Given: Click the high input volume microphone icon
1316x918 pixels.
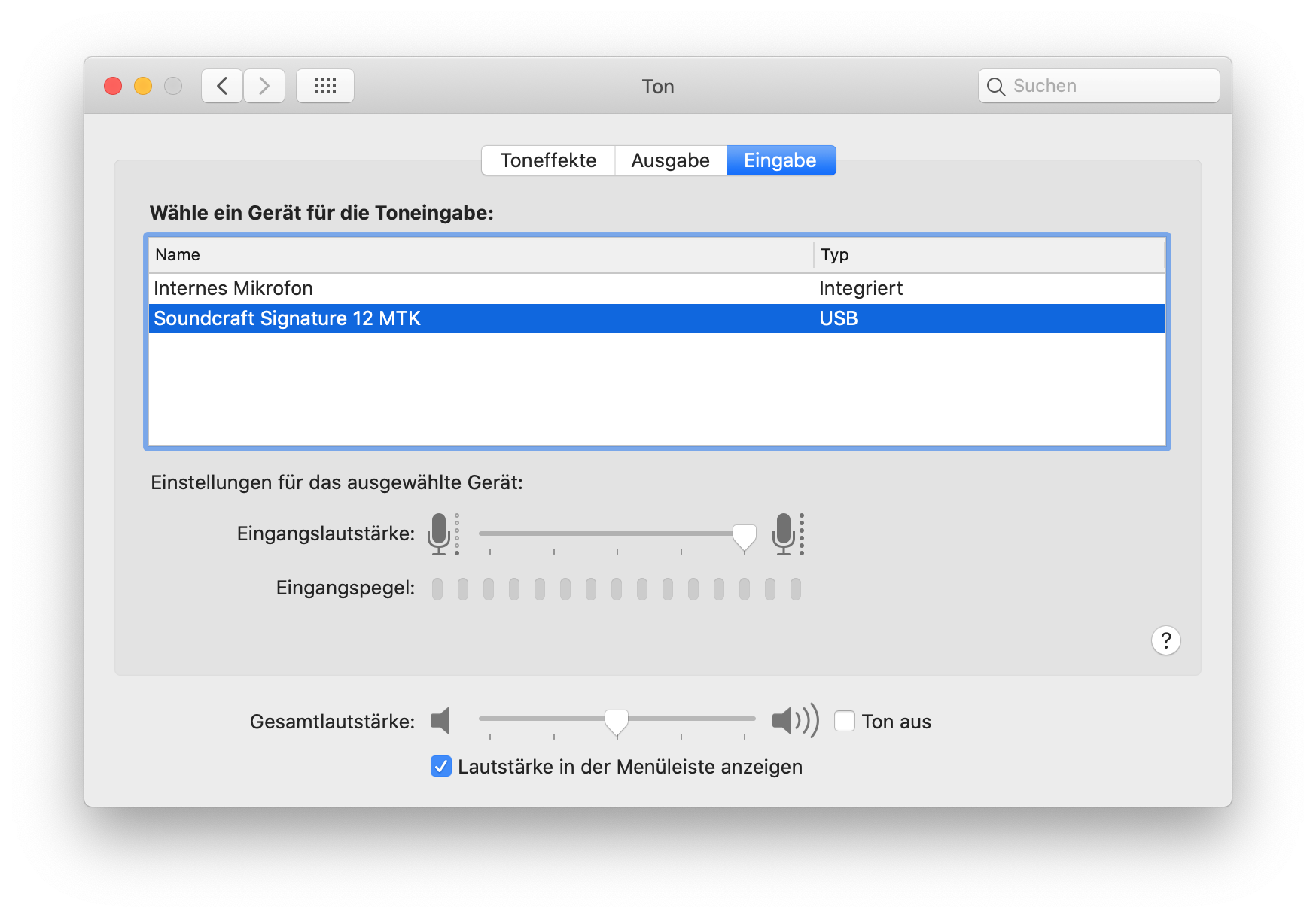Looking at the screenshot, I should (x=784, y=533).
